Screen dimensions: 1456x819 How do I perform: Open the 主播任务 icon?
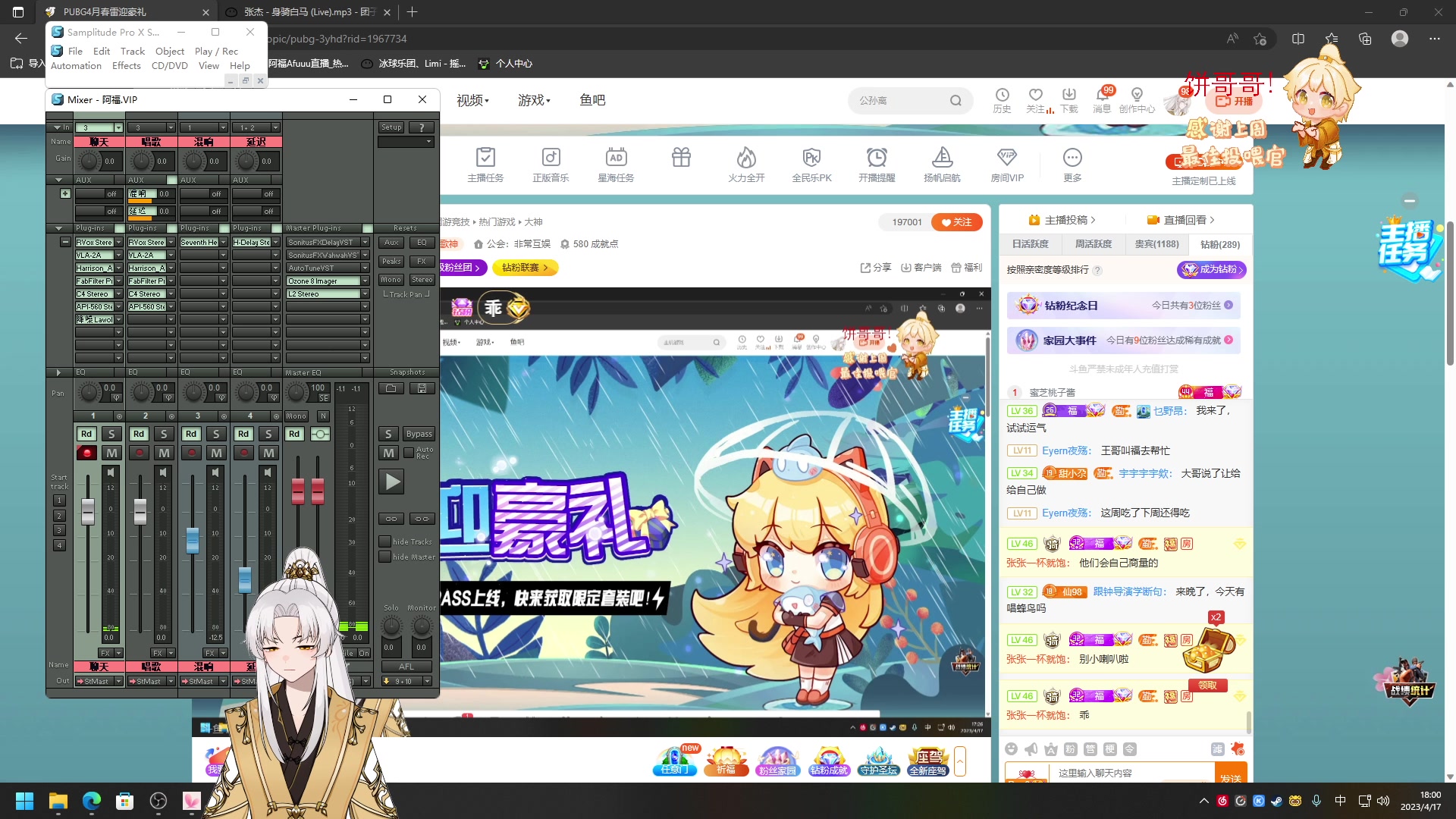(x=485, y=164)
